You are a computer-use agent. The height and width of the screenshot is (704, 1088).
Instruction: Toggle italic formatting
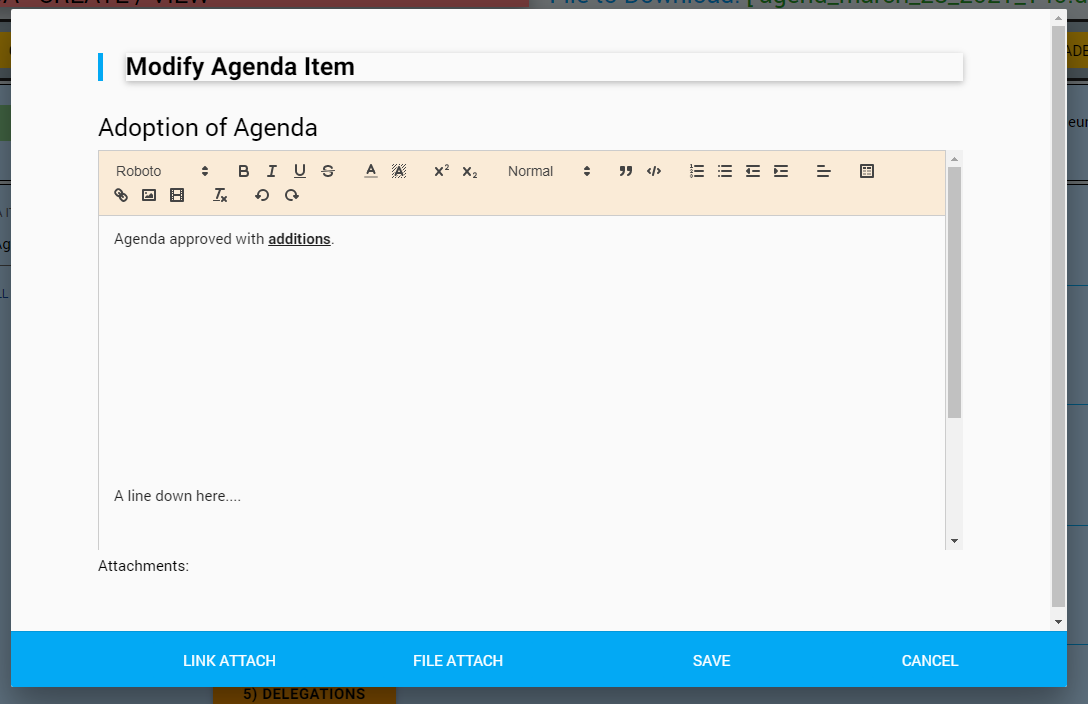271,171
